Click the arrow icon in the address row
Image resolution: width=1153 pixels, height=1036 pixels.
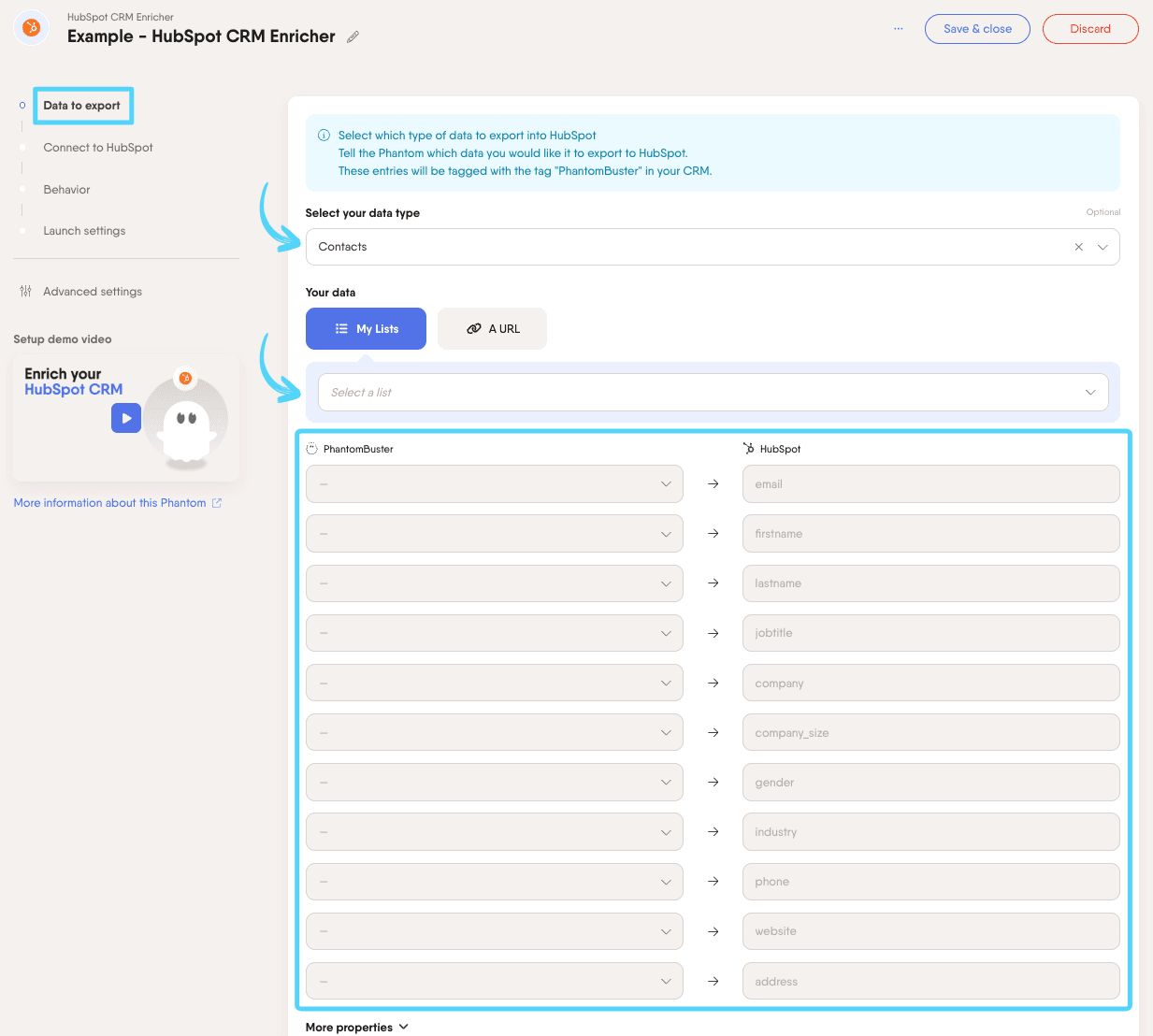coord(713,982)
